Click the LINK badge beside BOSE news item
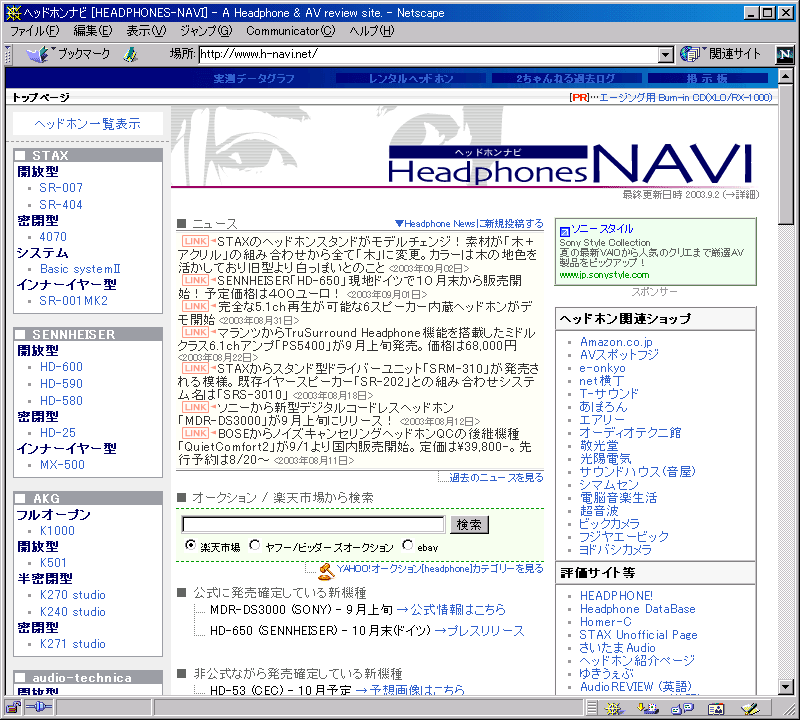The width and height of the screenshot is (800, 720). 196,433
